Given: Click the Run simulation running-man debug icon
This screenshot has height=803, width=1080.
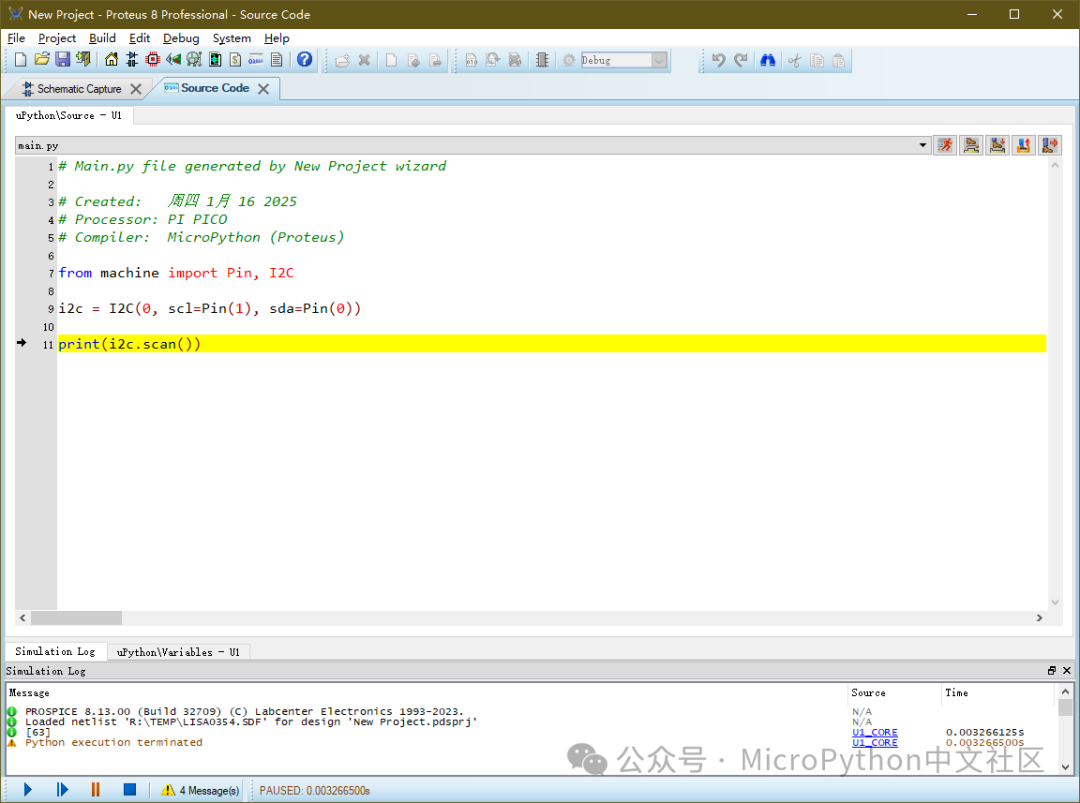Looking at the screenshot, I should coord(945,145).
